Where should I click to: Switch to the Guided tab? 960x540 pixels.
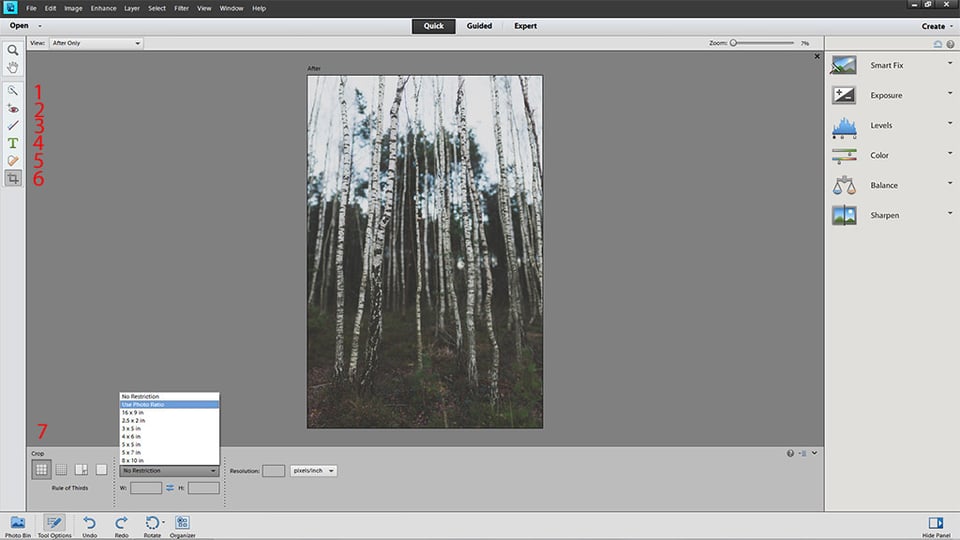point(479,26)
